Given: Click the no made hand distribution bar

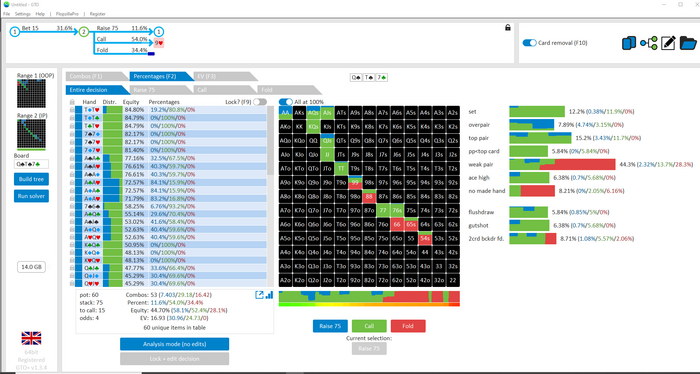Looking at the screenshot, I should point(532,191).
